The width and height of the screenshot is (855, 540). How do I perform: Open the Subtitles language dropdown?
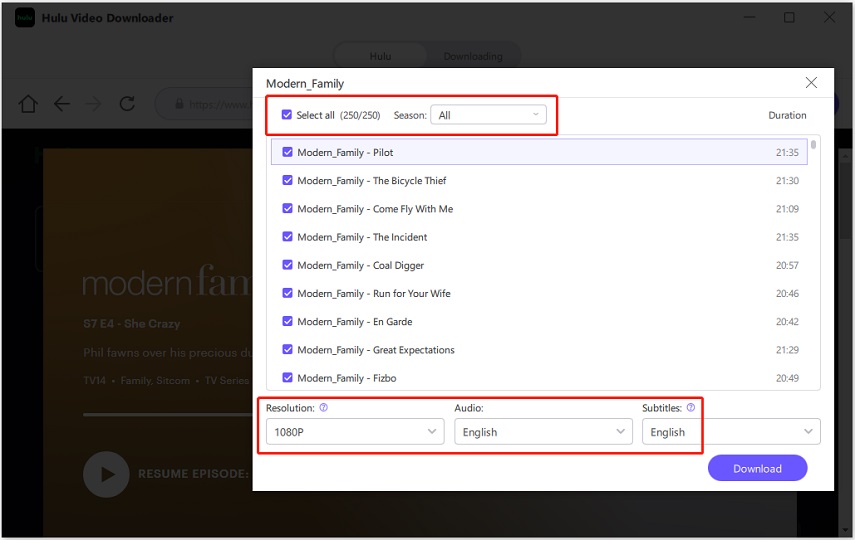(x=731, y=431)
